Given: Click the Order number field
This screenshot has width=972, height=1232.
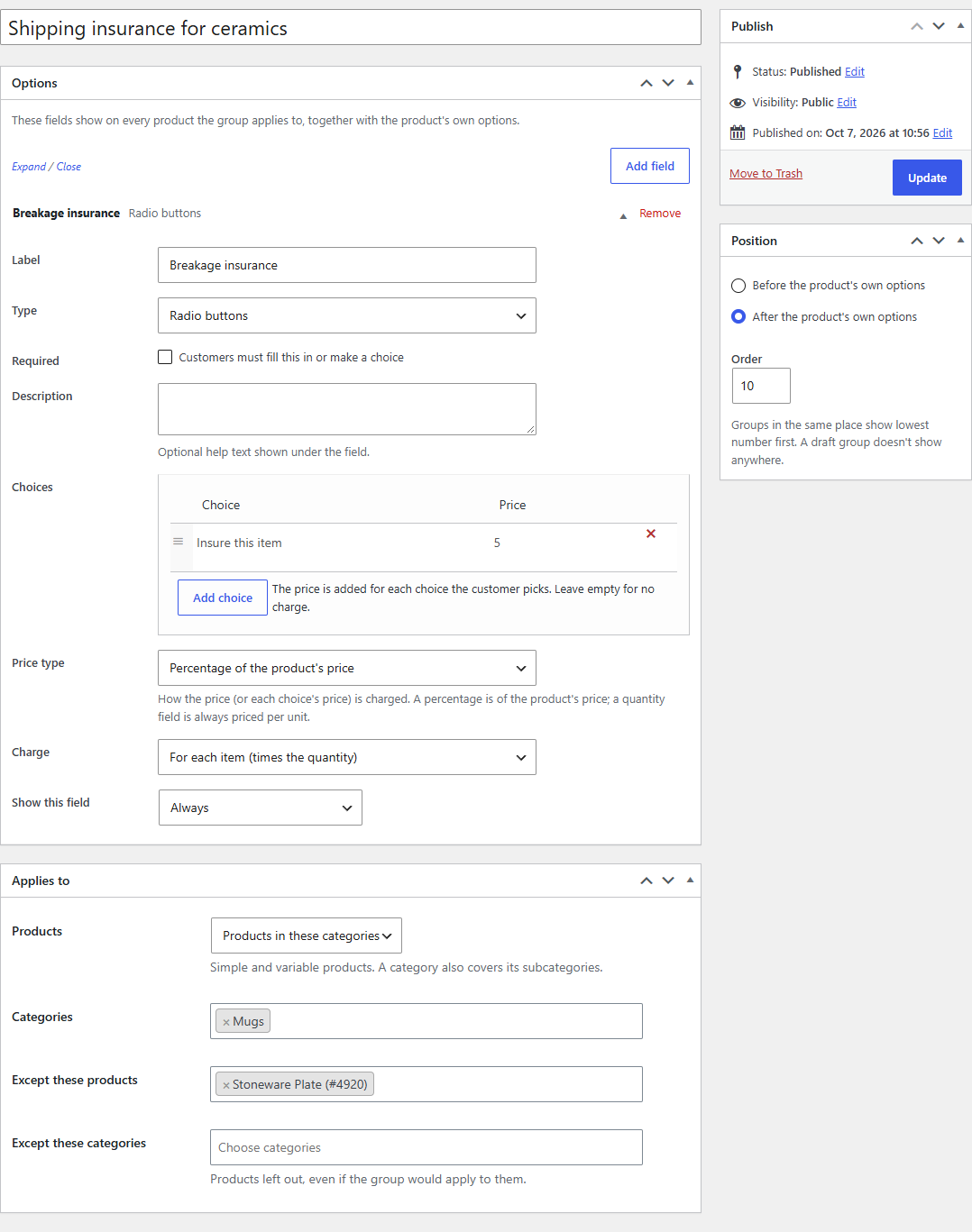Looking at the screenshot, I should pyautogui.click(x=761, y=386).
